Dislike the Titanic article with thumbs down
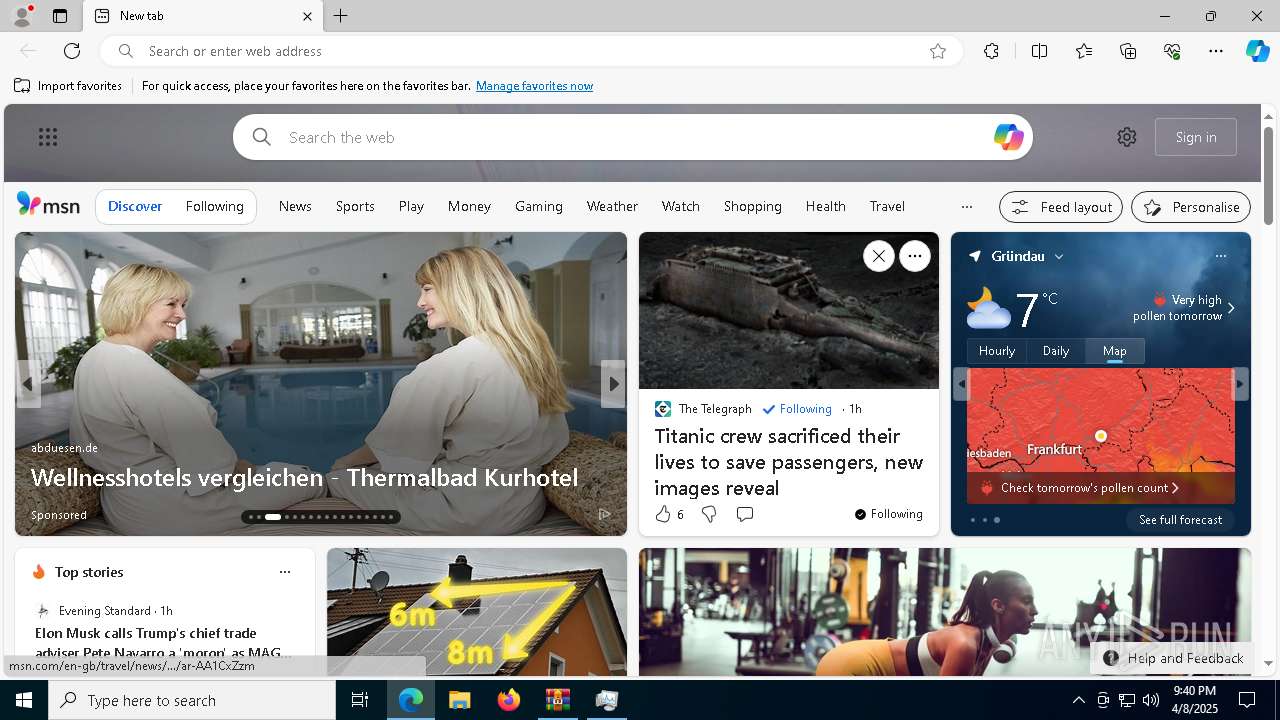 point(709,514)
